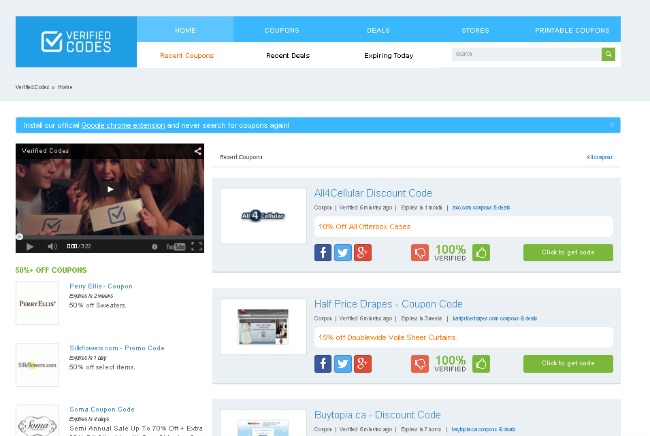This screenshot has width=650, height=436.
Task: Open All4Cellular Discount Code title
Action: 373,193
